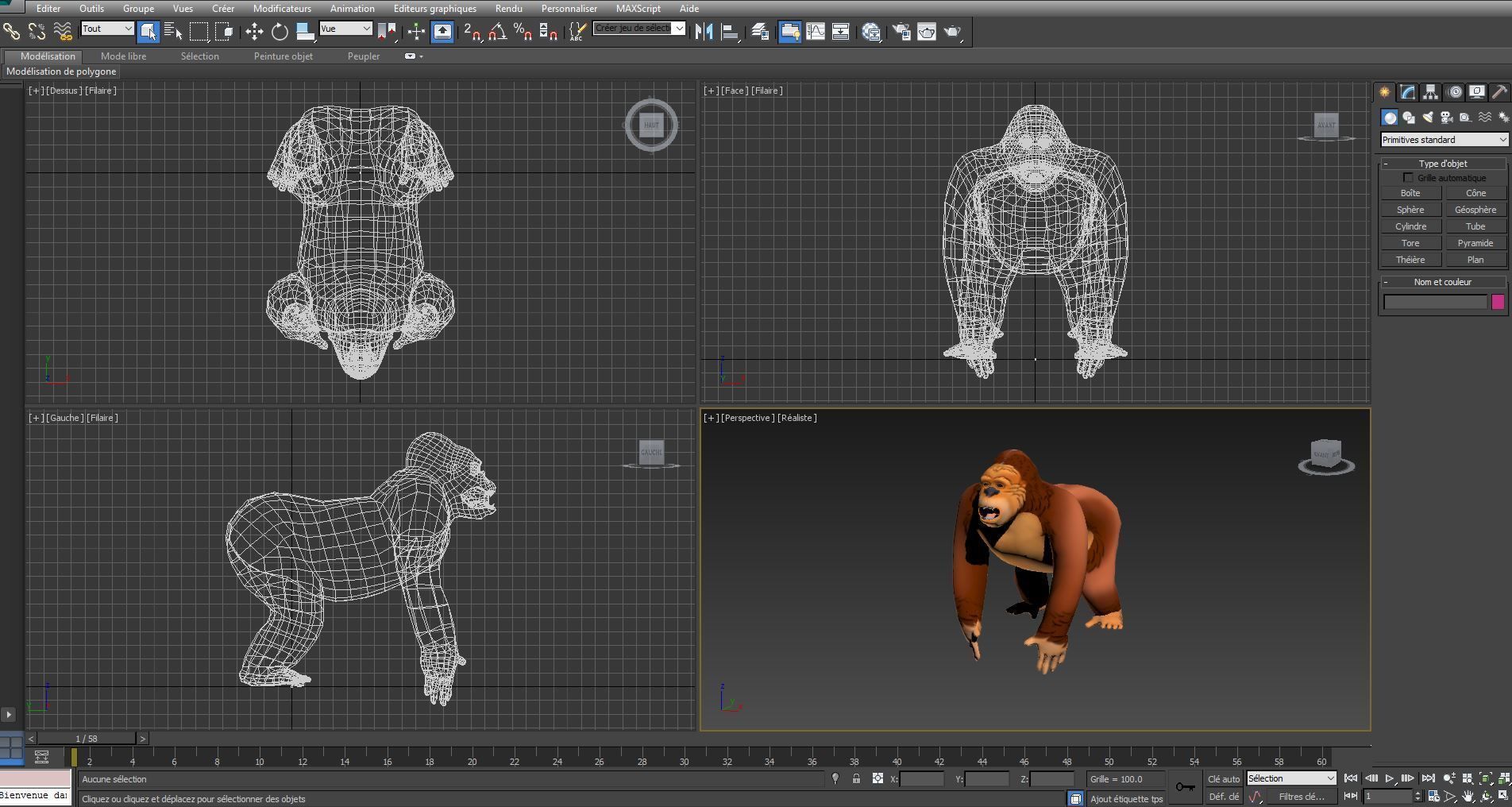This screenshot has height=807, width=1512.
Task: Click the Set Keys key icon
Action: coord(1185,787)
